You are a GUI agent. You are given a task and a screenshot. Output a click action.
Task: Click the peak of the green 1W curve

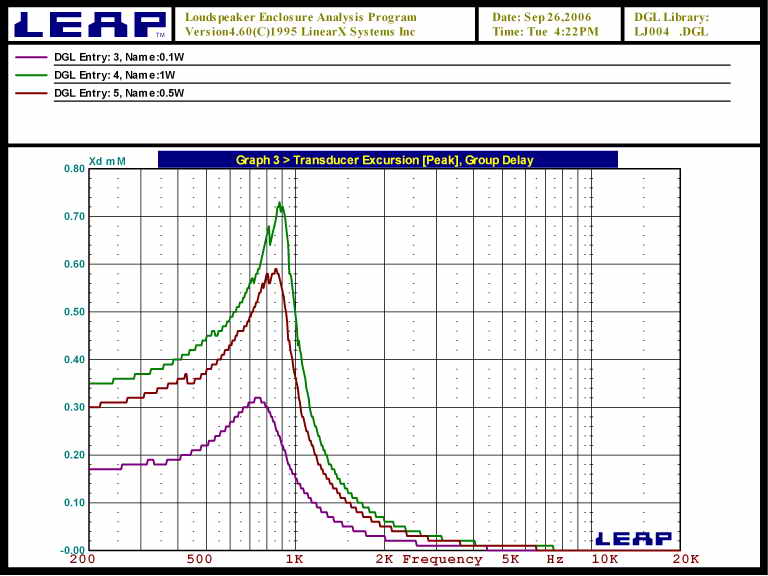[x=280, y=203]
